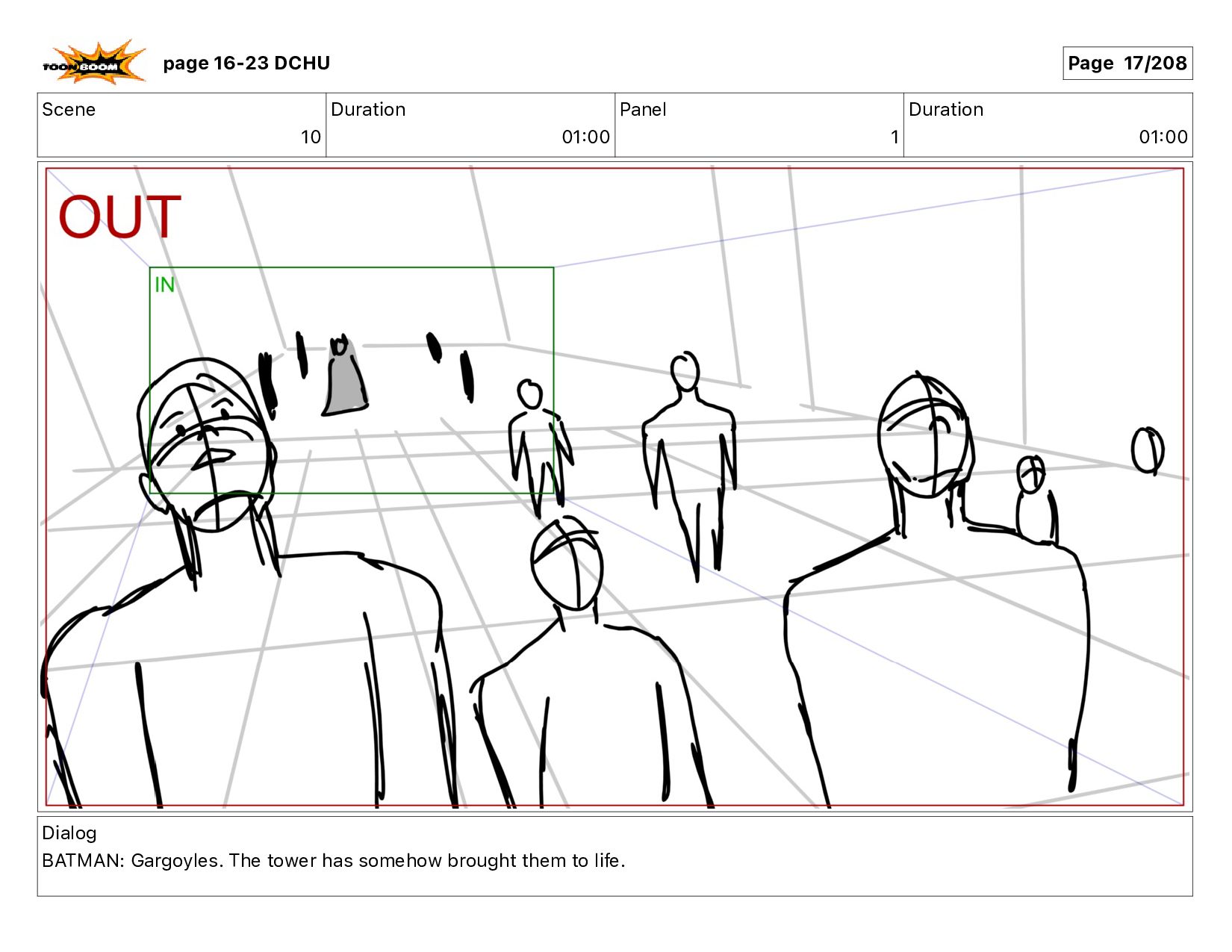Viewport: 1232px width, 952px height.
Task: Select the panel number '1'
Action: (x=895, y=137)
